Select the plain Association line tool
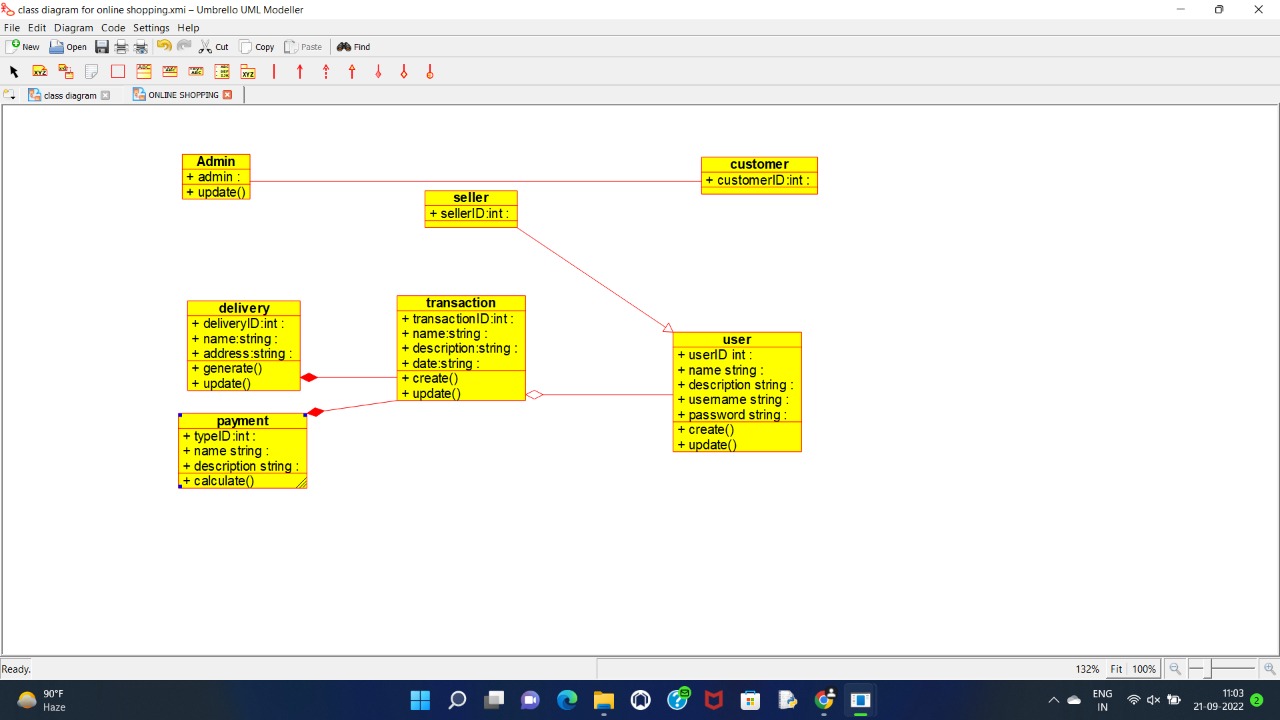The height and width of the screenshot is (720, 1280). click(x=274, y=72)
